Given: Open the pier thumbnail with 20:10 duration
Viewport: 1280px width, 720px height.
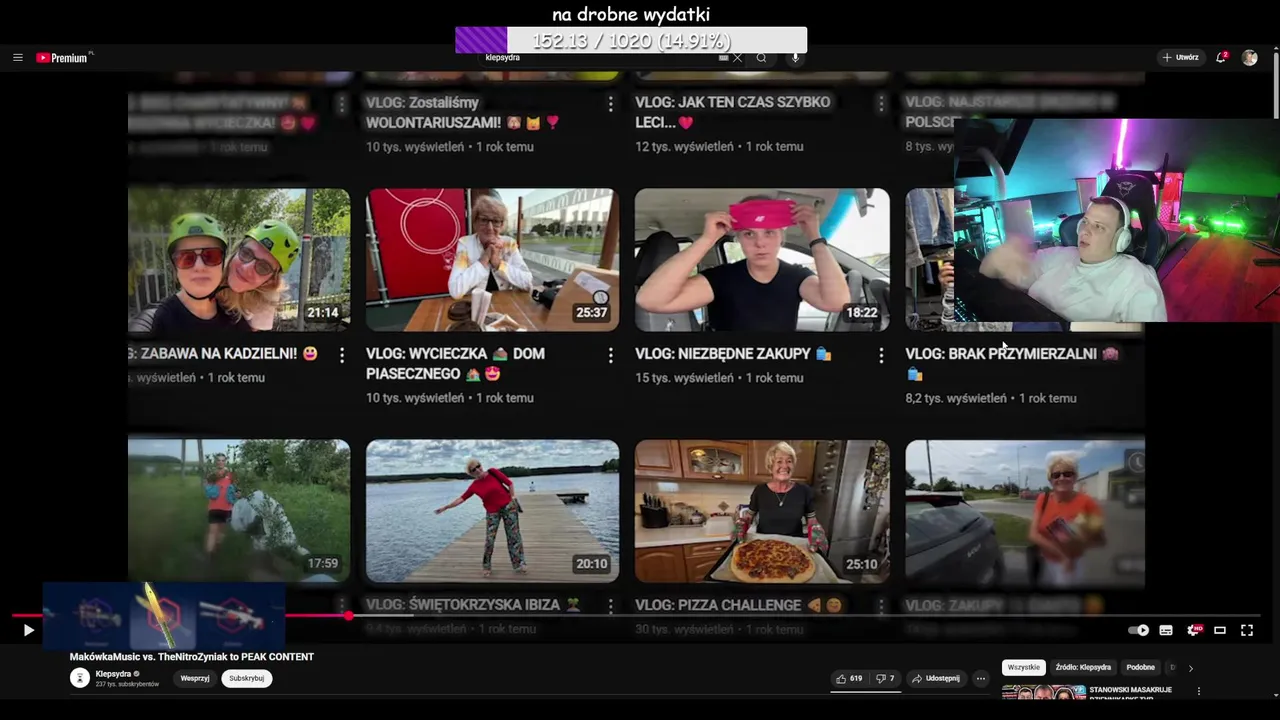Looking at the screenshot, I should point(492,511).
